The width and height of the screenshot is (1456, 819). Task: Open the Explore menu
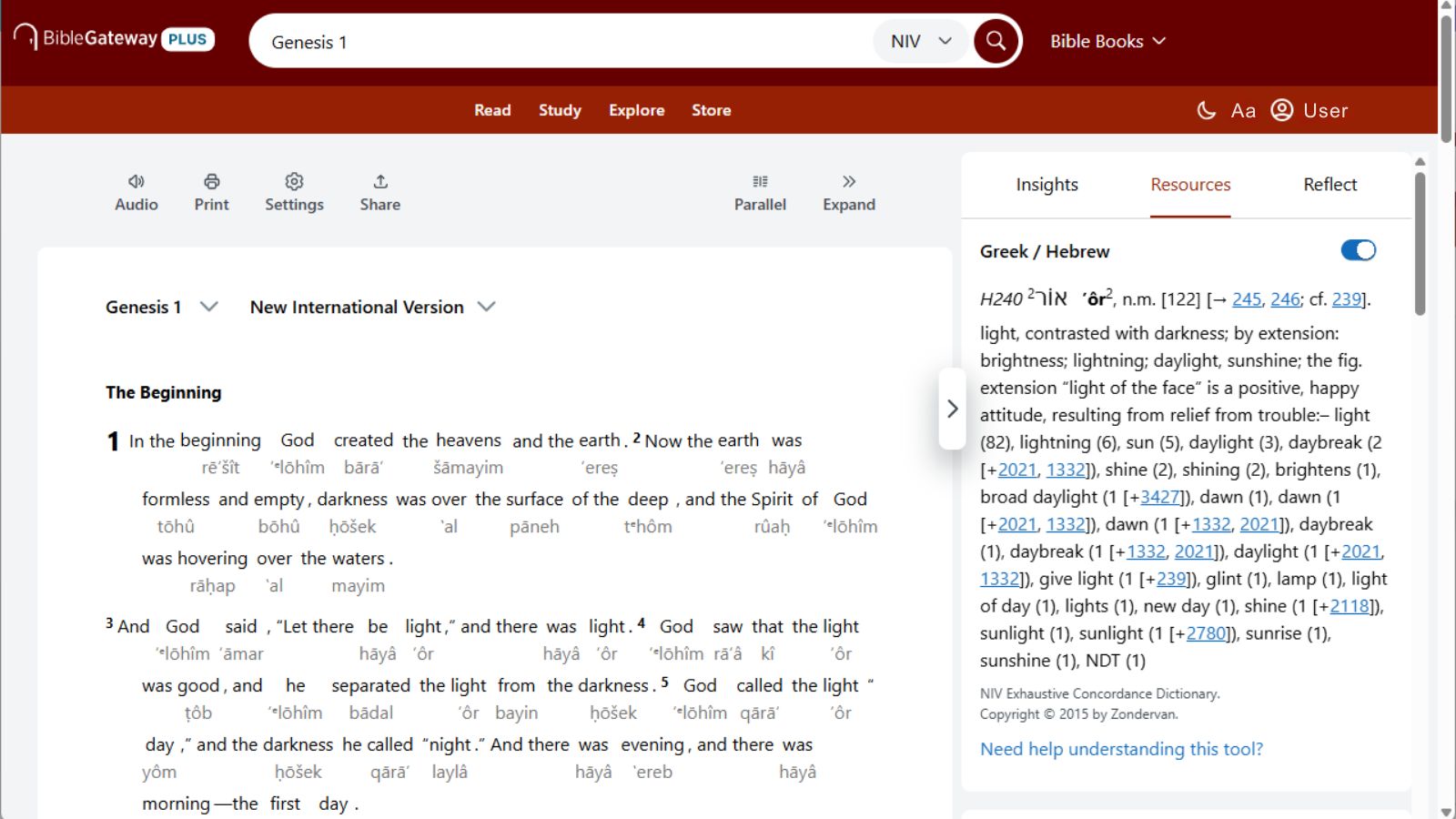click(637, 110)
